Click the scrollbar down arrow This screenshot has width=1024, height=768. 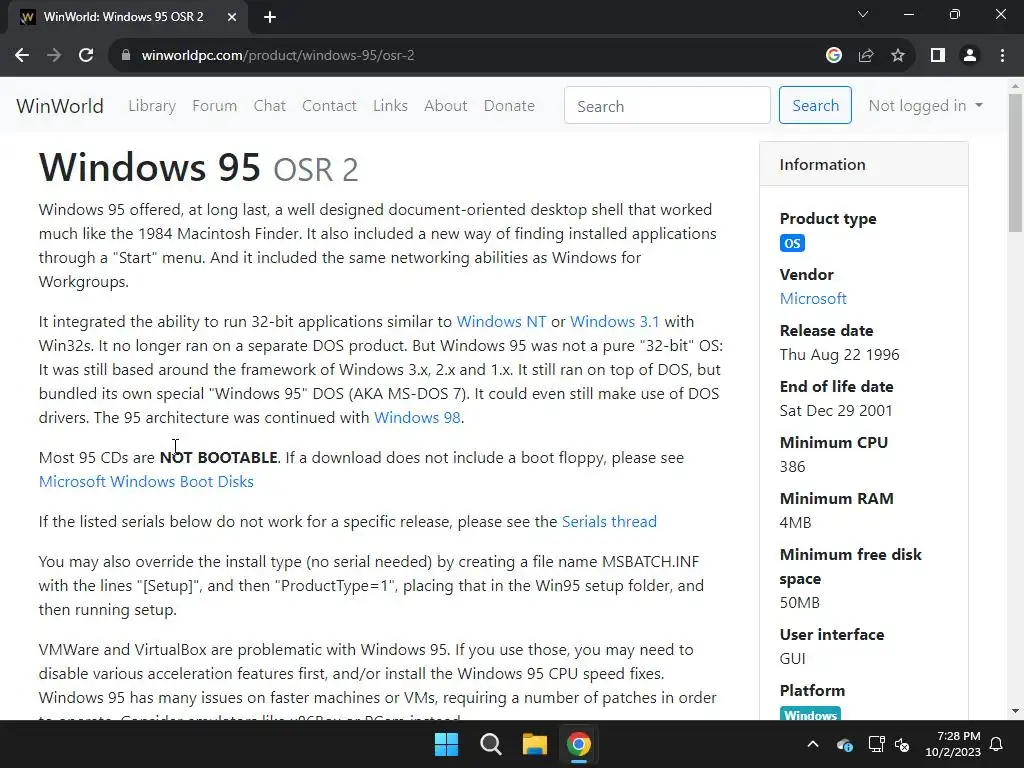point(1015,711)
